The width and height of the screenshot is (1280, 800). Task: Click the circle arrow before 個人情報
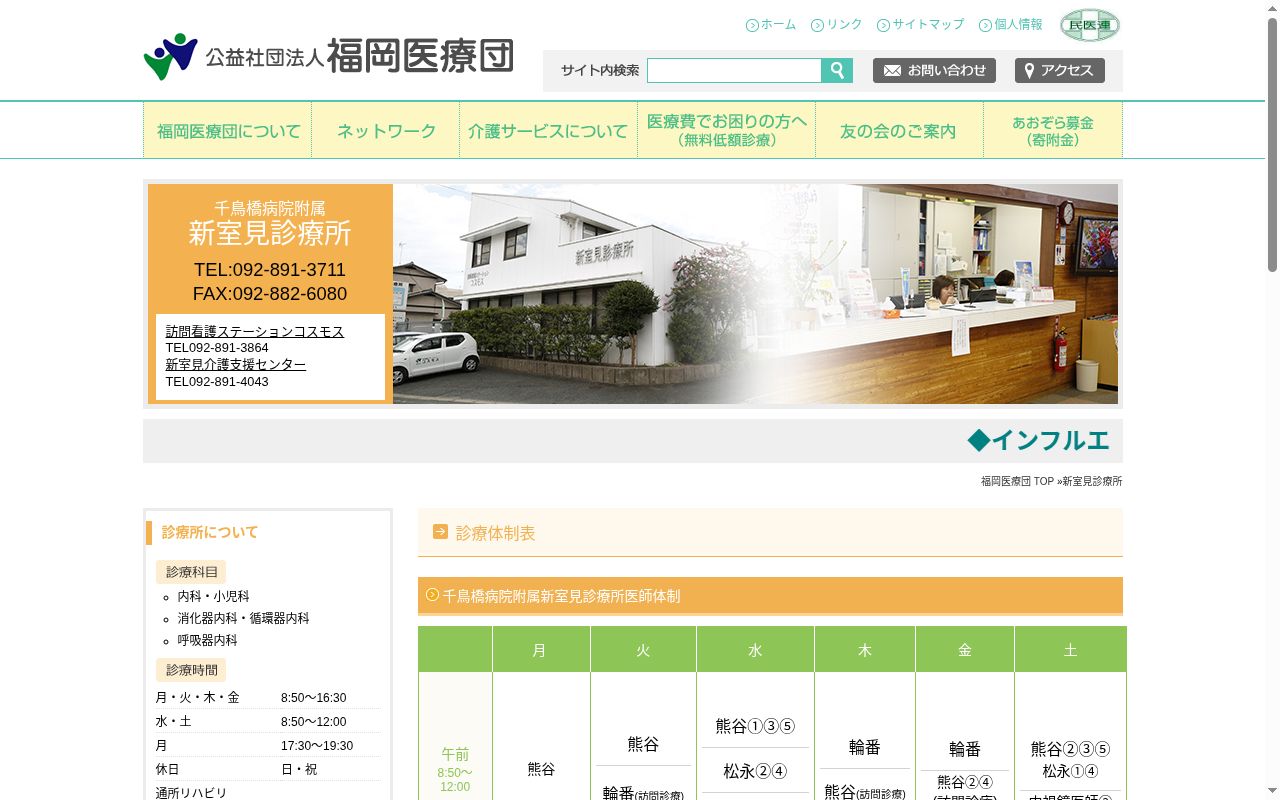985,25
